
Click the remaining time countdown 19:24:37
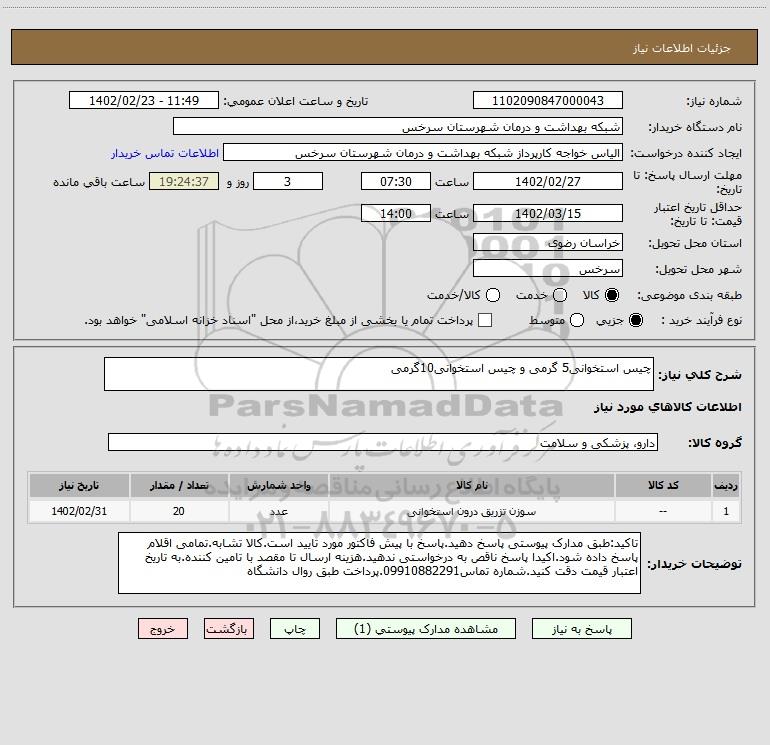coord(184,181)
